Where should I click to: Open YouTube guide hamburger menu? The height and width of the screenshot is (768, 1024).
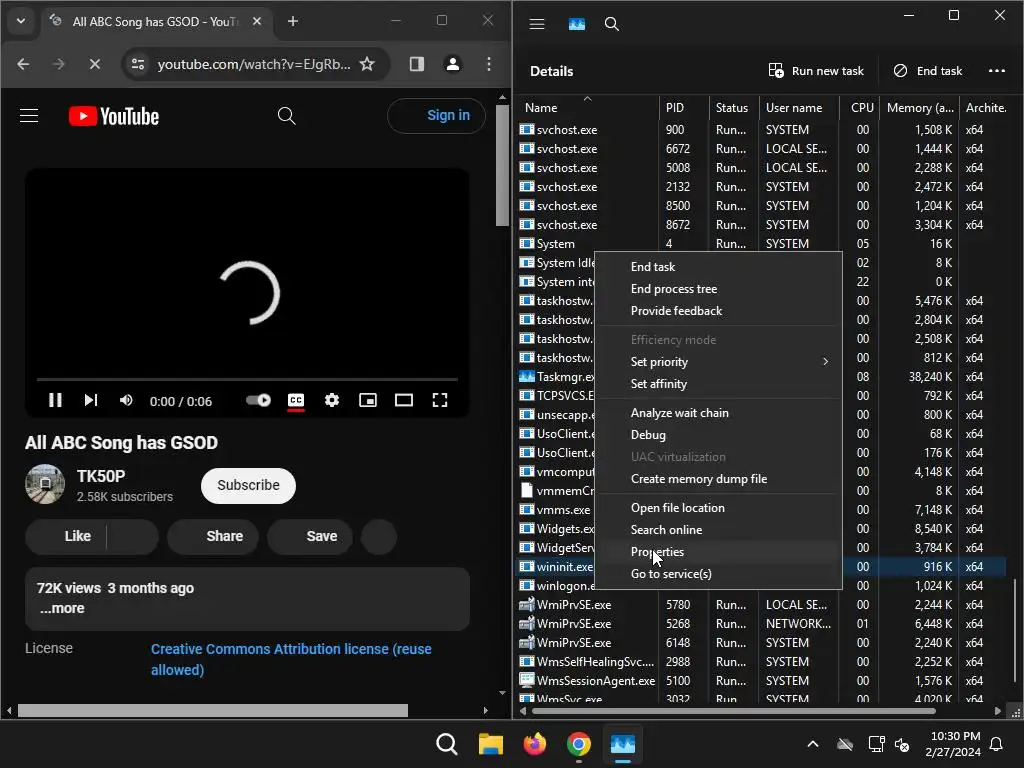29,116
